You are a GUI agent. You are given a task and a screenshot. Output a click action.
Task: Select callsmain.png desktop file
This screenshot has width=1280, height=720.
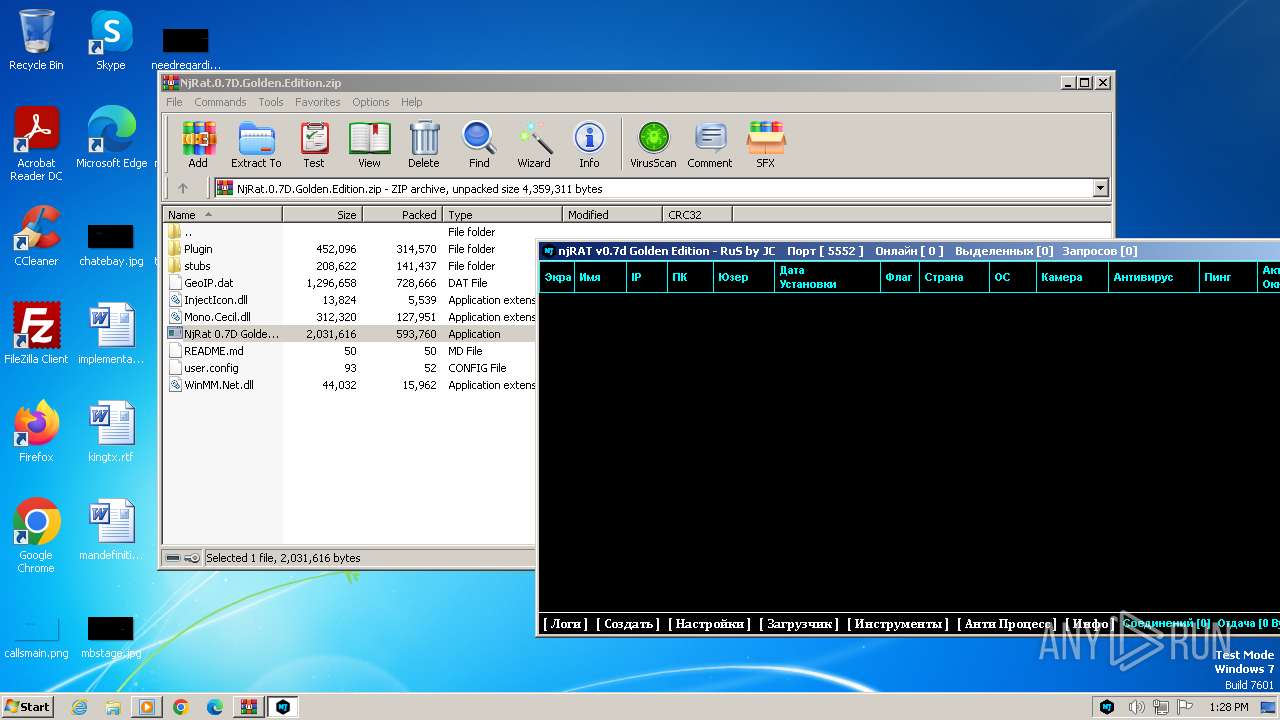tap(36, 636)
